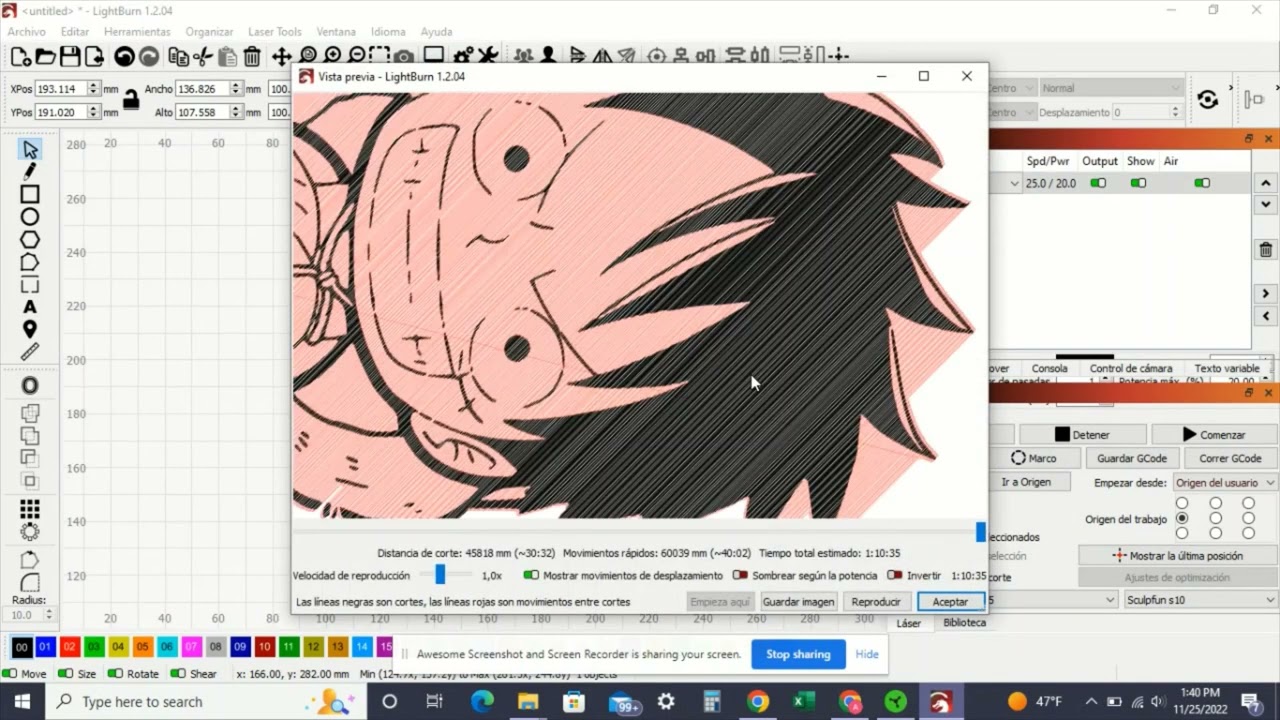Click the Reproducir button
The width and height of the screenshot is (1280, 720).
coord(876,602)
